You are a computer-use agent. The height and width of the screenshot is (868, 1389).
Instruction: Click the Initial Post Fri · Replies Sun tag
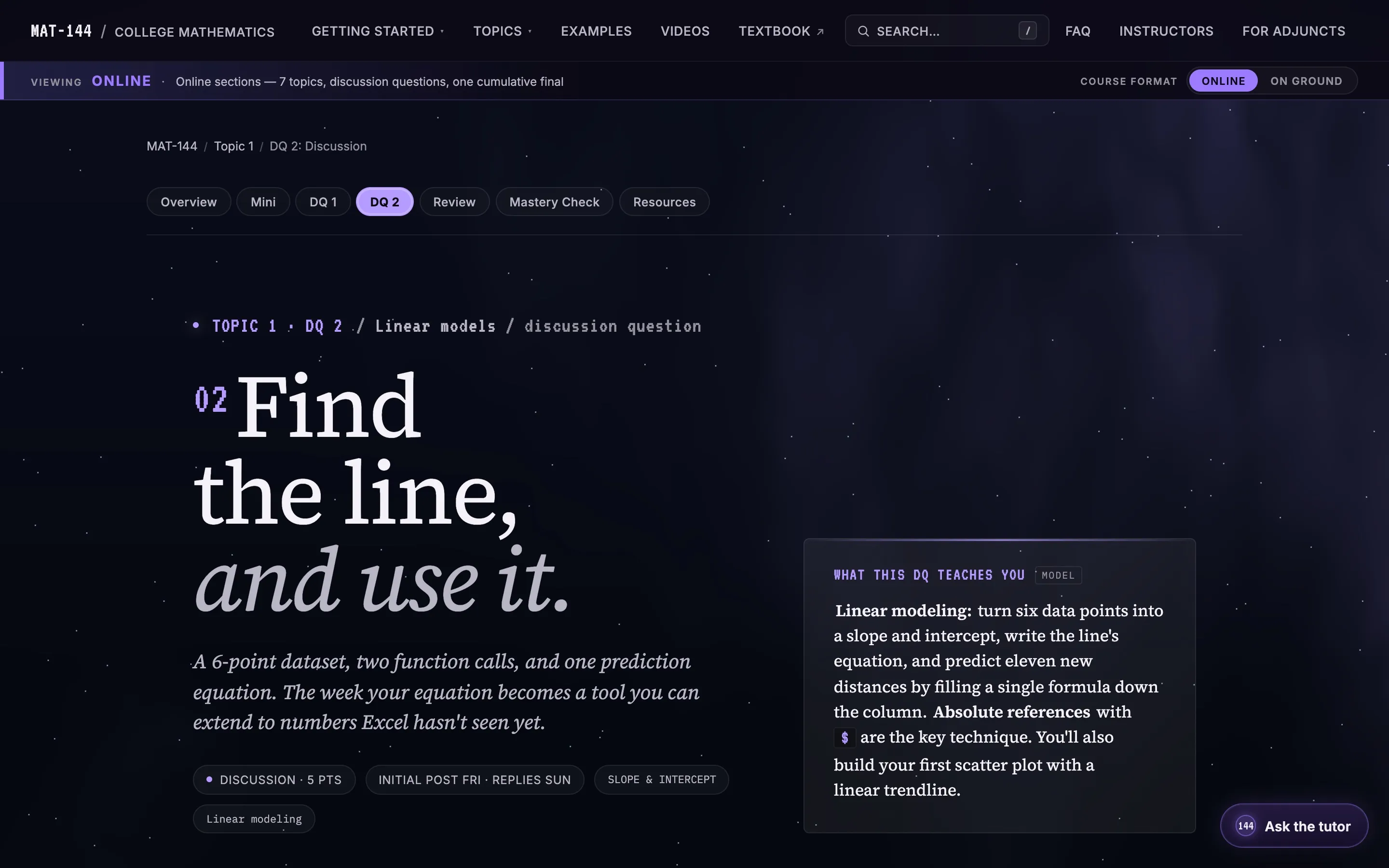click(x=475, y=780)
